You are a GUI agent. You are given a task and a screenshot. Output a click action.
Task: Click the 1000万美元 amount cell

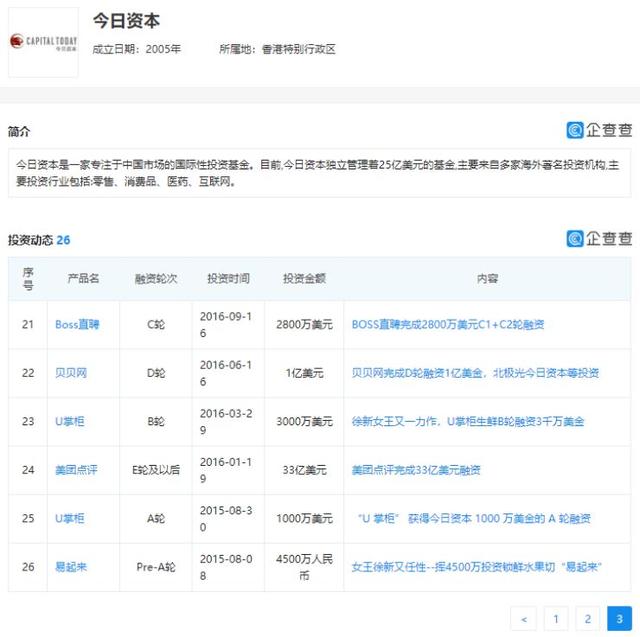click(x=304, y=519)
